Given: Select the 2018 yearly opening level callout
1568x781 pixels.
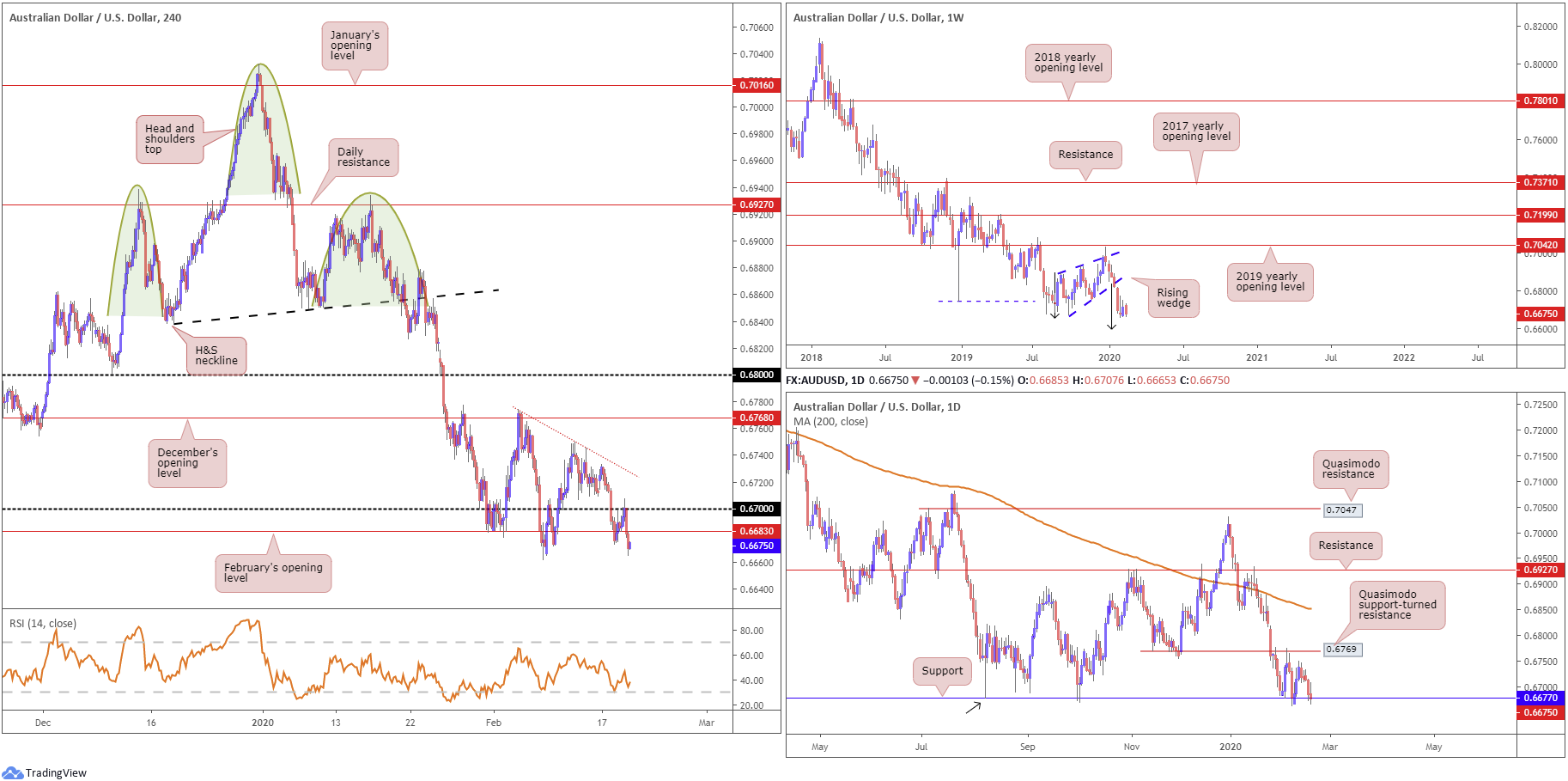Looking at the screenshot, I should point(1068,63).
